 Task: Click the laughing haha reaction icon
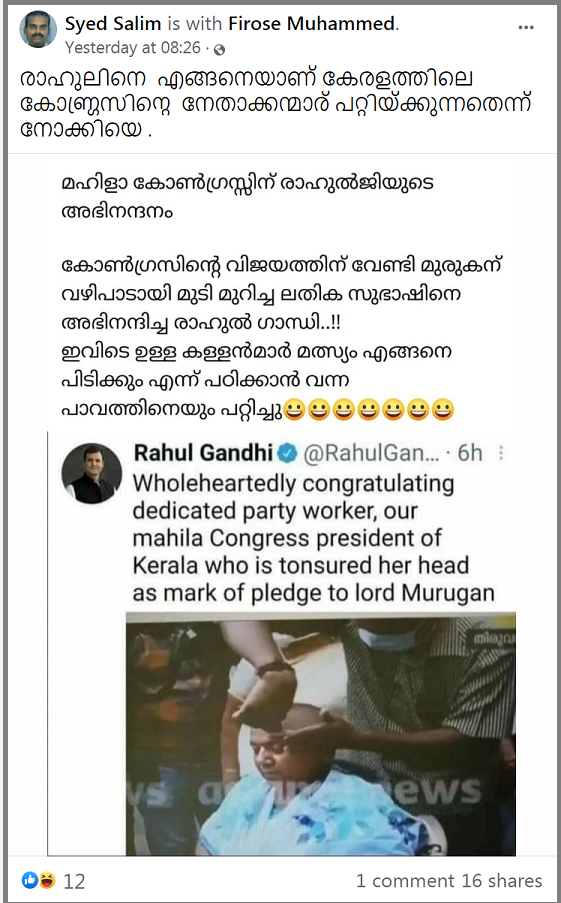coord(47,879)
